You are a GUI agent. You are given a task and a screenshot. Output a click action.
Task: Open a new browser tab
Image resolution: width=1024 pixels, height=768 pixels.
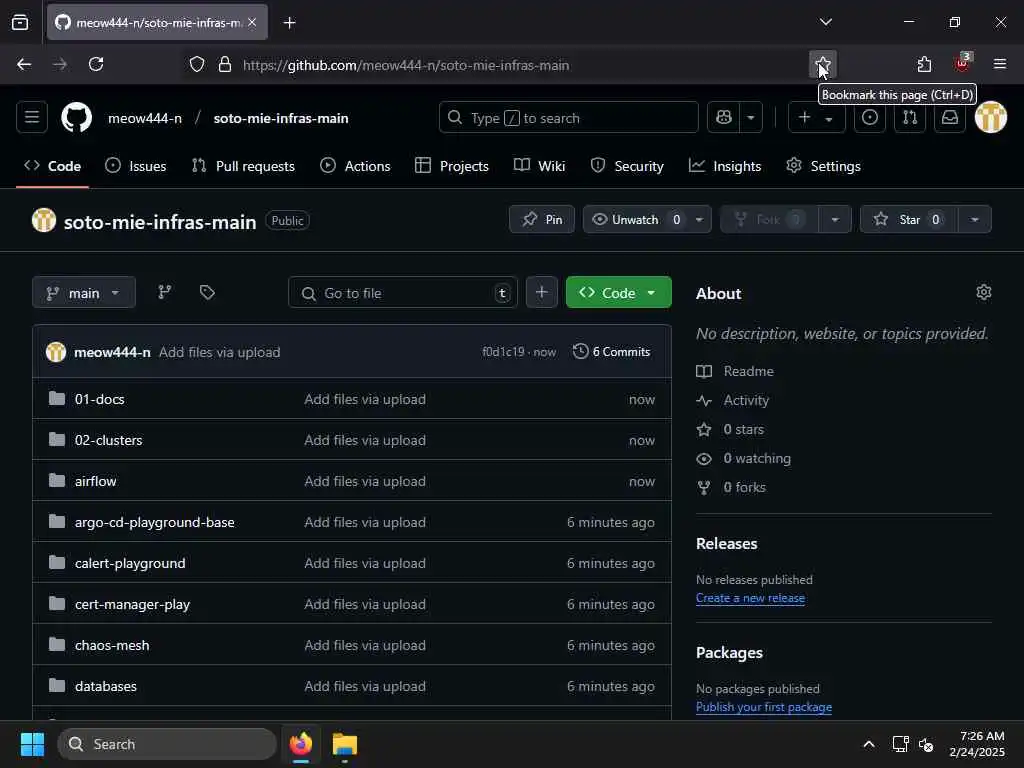pos(289,23)
